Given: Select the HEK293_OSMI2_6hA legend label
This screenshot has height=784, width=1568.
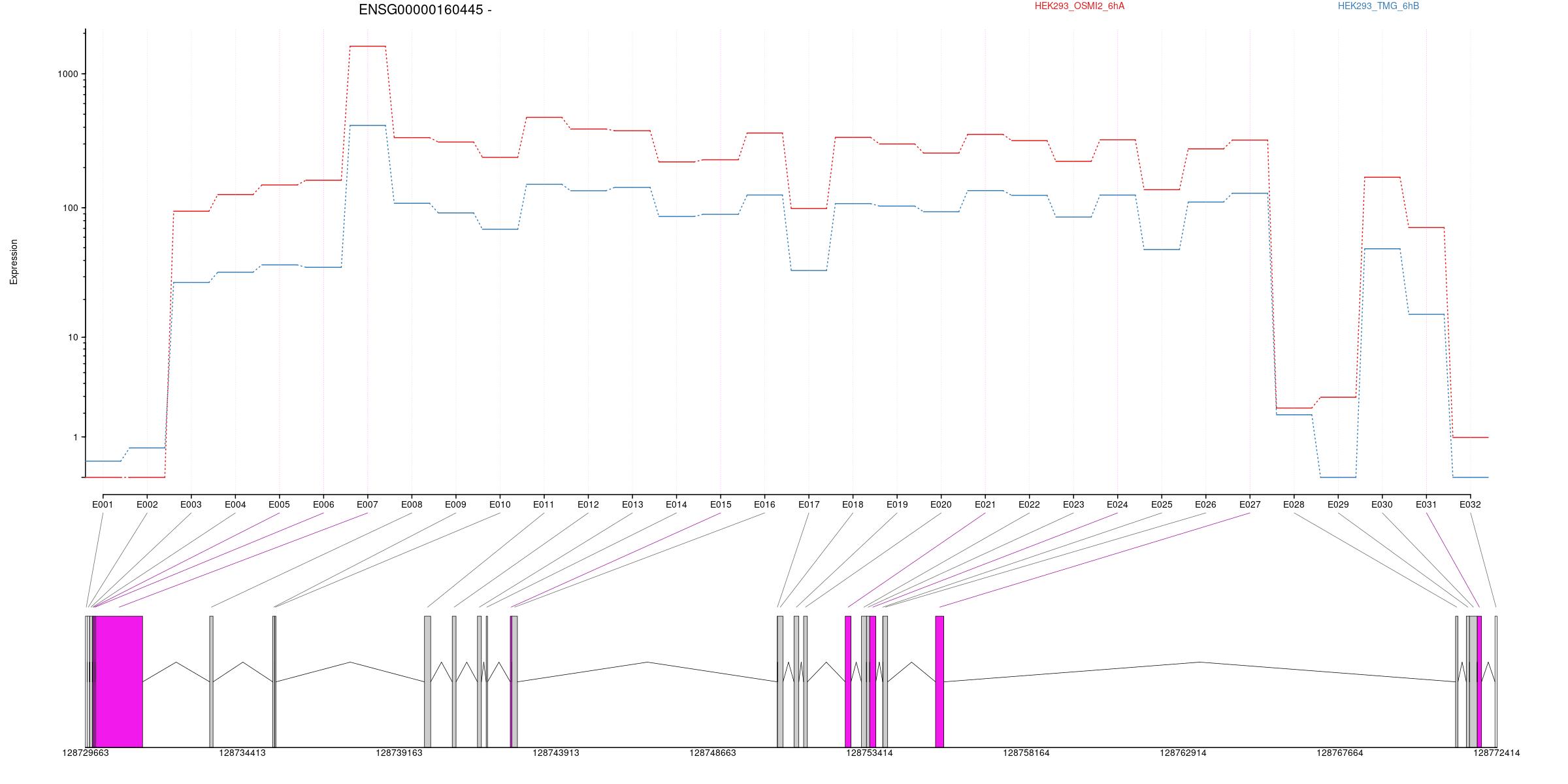Looking at the screenshot, I should (x=1079, y=6).
